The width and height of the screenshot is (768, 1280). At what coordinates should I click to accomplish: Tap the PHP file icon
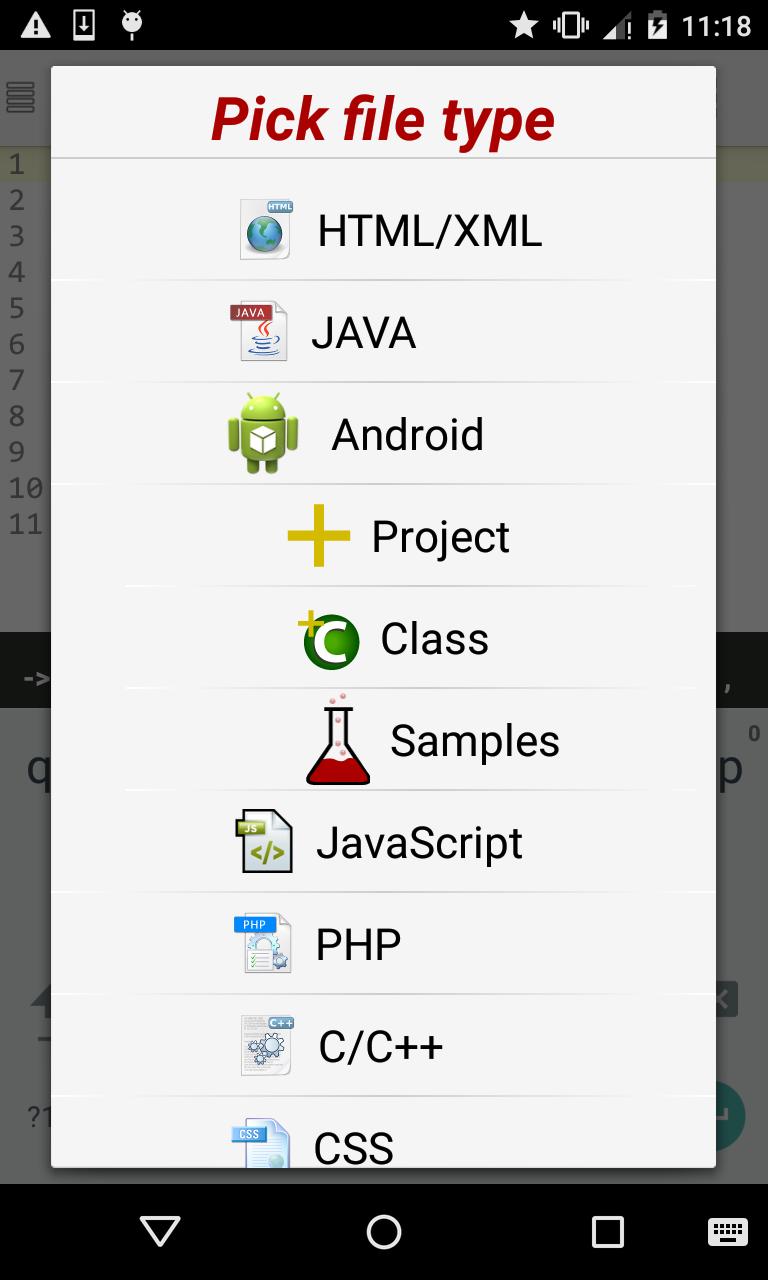point(263,944)
